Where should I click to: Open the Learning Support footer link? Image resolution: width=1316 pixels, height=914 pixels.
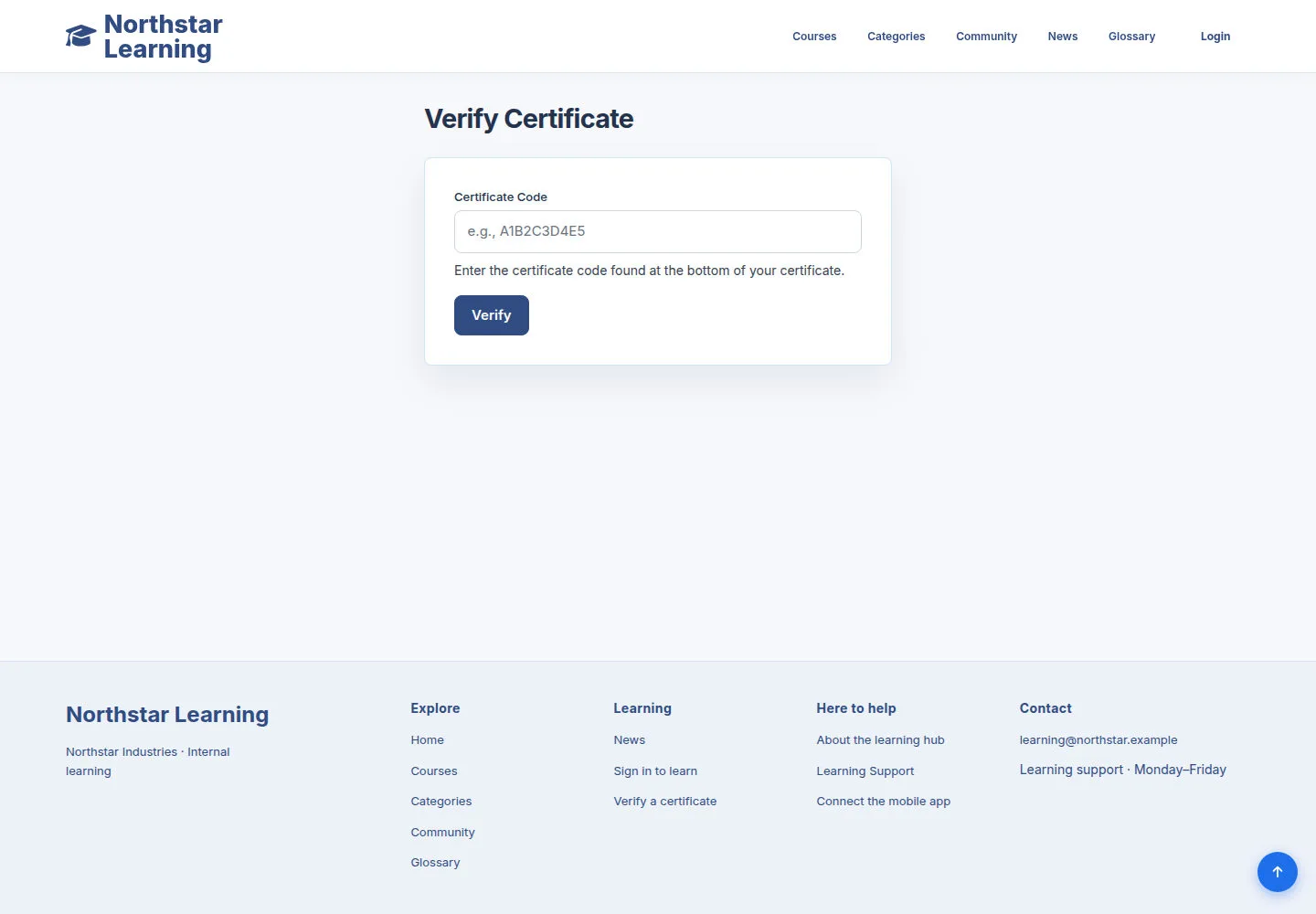(x=865, y=771)
